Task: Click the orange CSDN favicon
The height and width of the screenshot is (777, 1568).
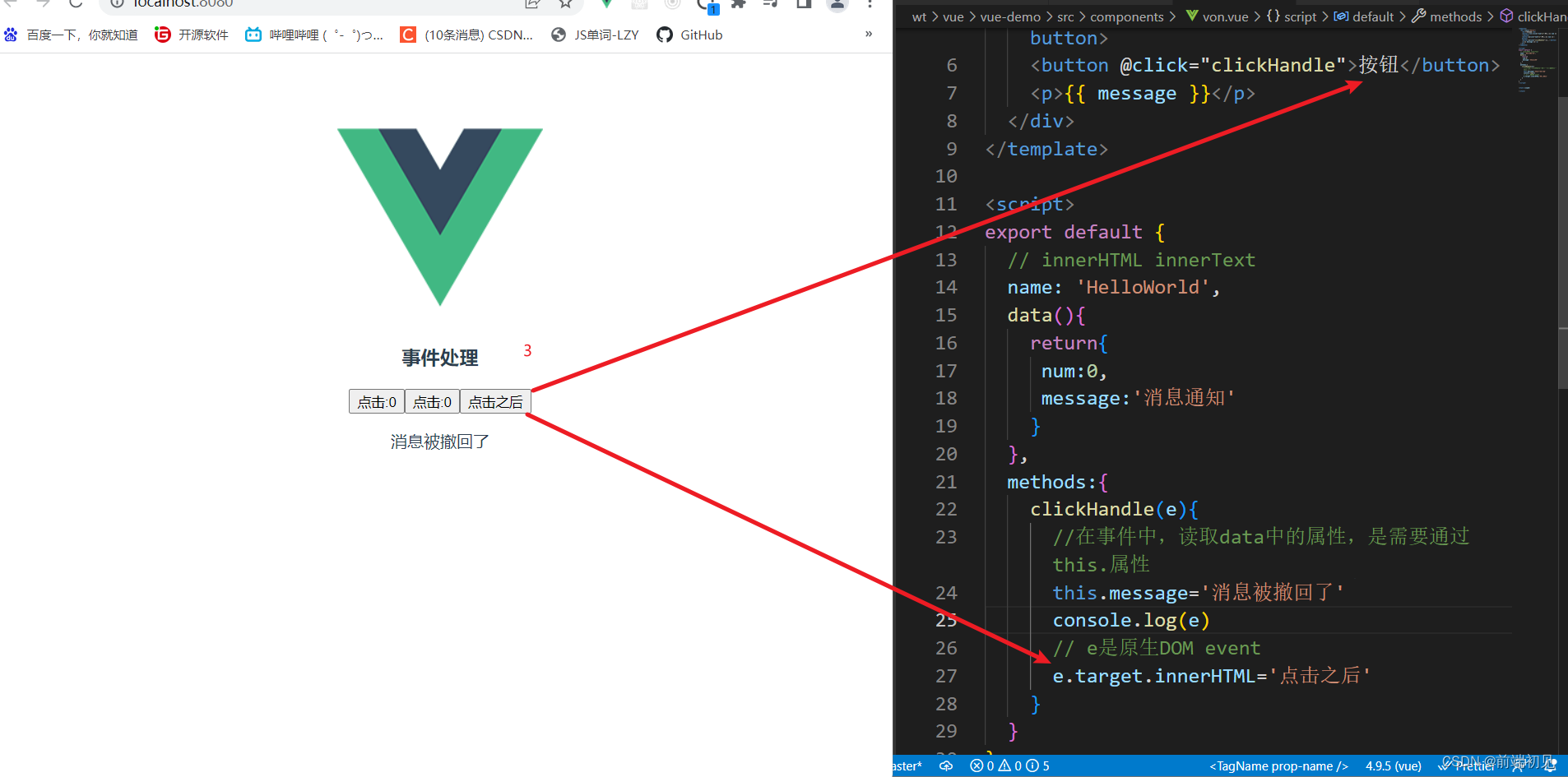Action: coord(407,35)
